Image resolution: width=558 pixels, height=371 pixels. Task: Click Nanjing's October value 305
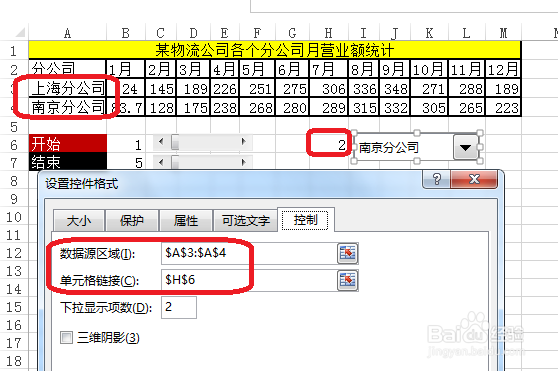click(429, 107)
